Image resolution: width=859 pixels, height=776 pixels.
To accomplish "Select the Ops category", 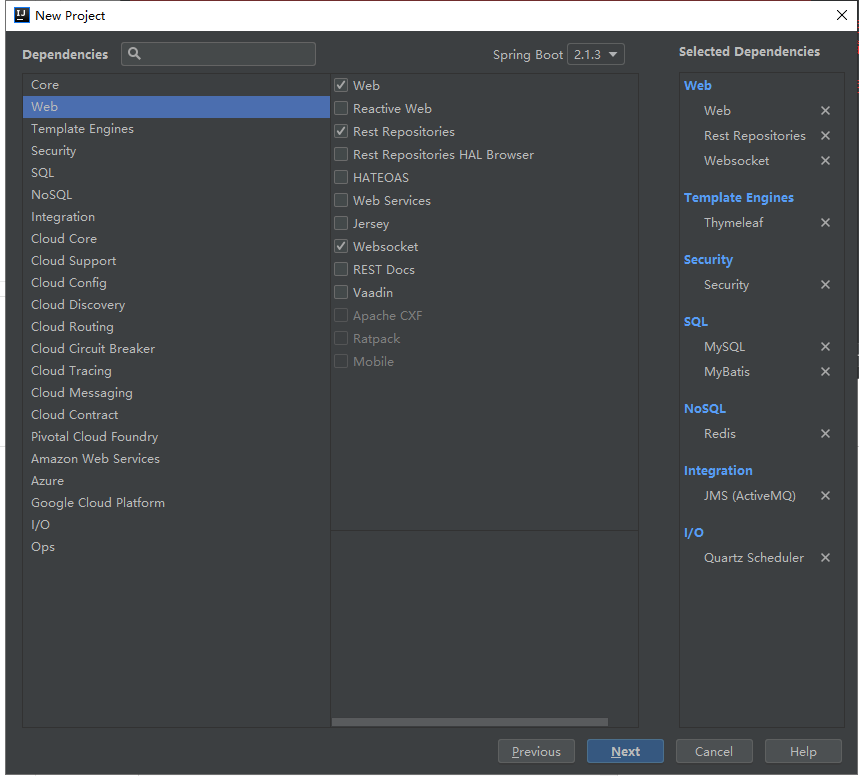I will coord(176,546).
